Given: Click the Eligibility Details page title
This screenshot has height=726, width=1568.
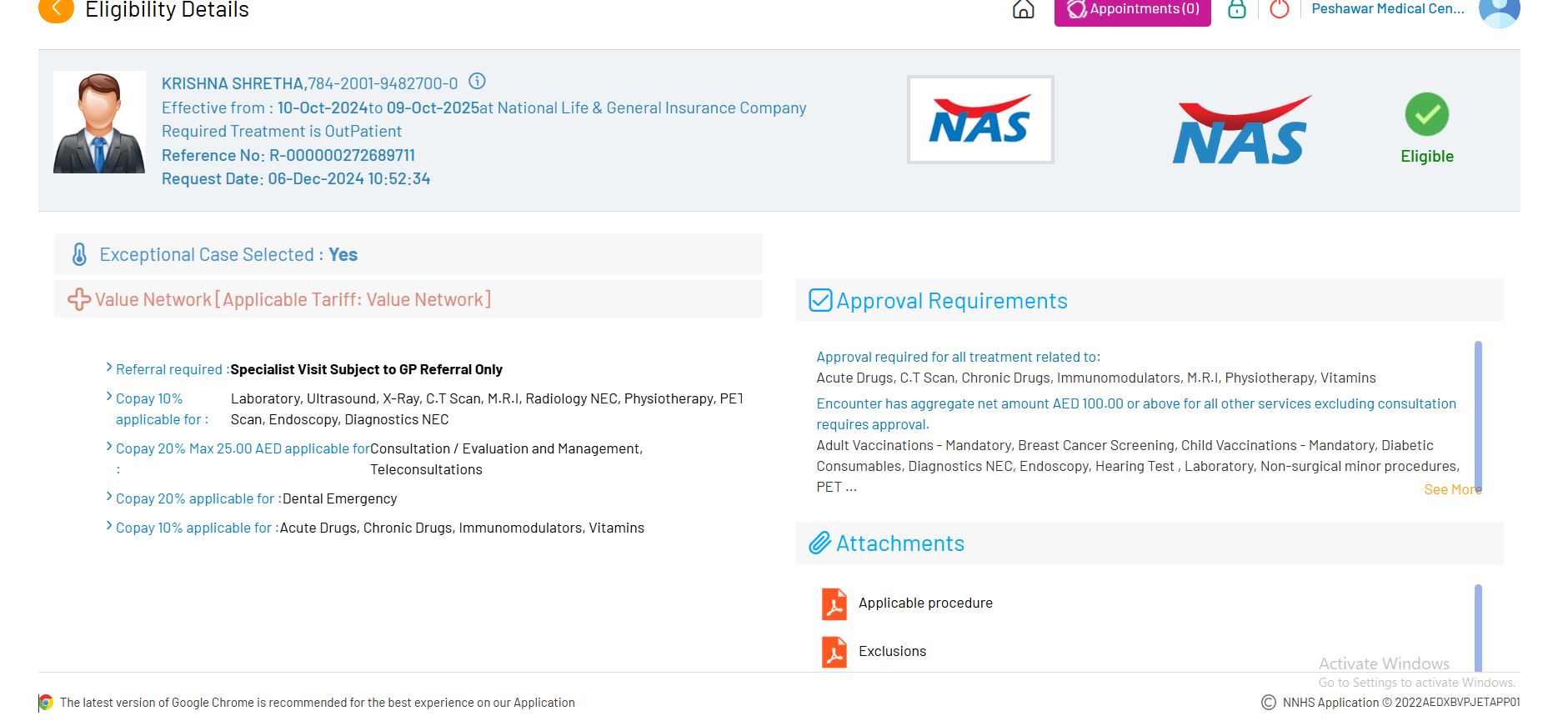Looking at the screenshot, I should pyautogui.click(x=168, y=10).
